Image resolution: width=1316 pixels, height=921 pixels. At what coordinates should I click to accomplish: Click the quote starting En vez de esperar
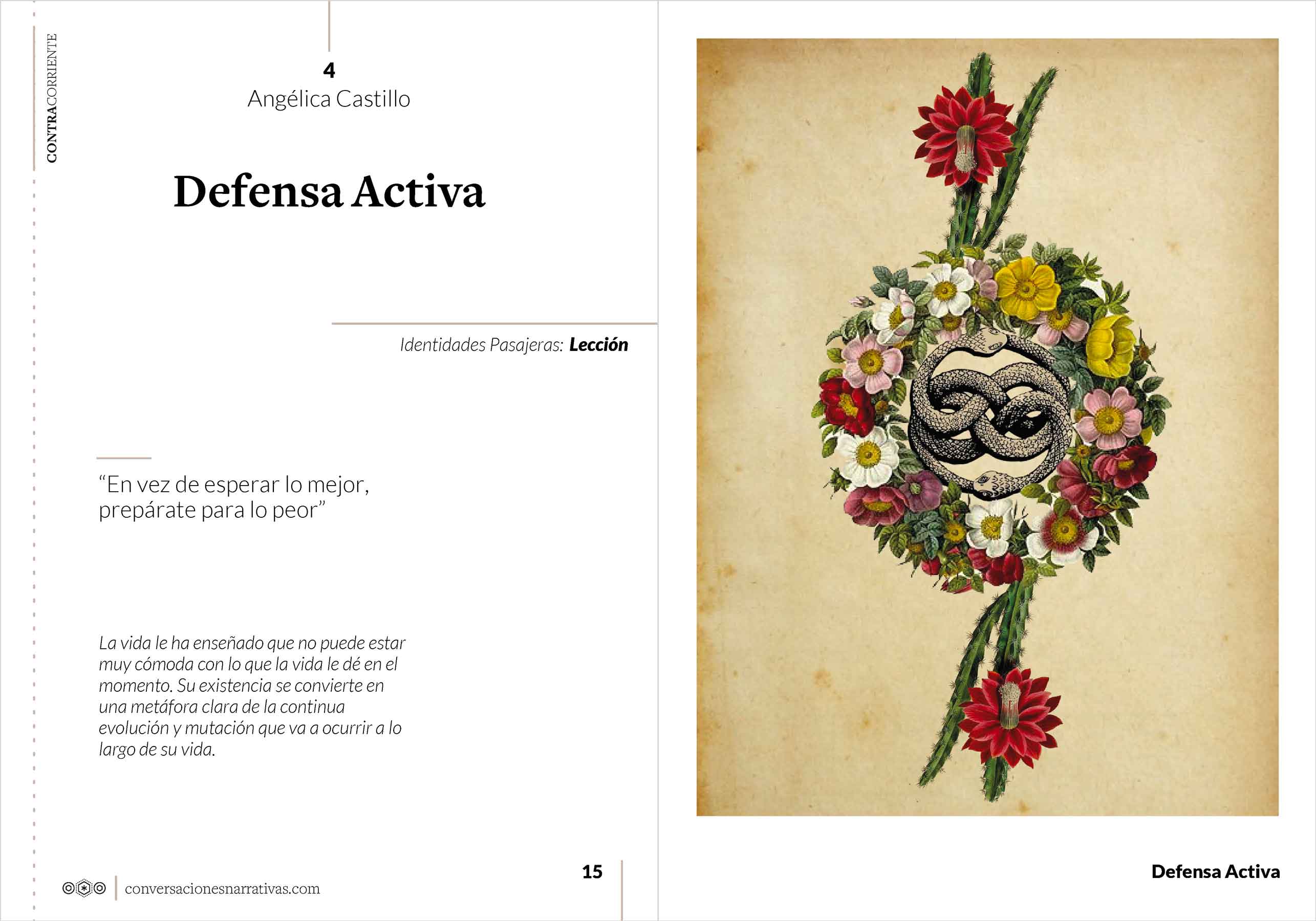point(234,497)
